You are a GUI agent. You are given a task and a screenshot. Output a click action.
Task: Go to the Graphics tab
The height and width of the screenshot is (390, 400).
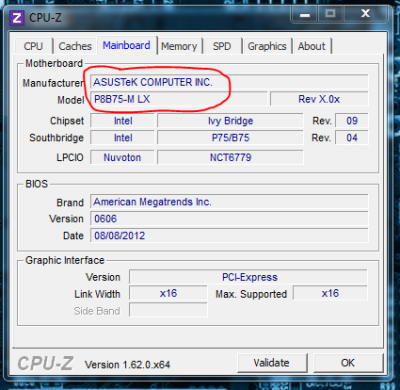267,46
